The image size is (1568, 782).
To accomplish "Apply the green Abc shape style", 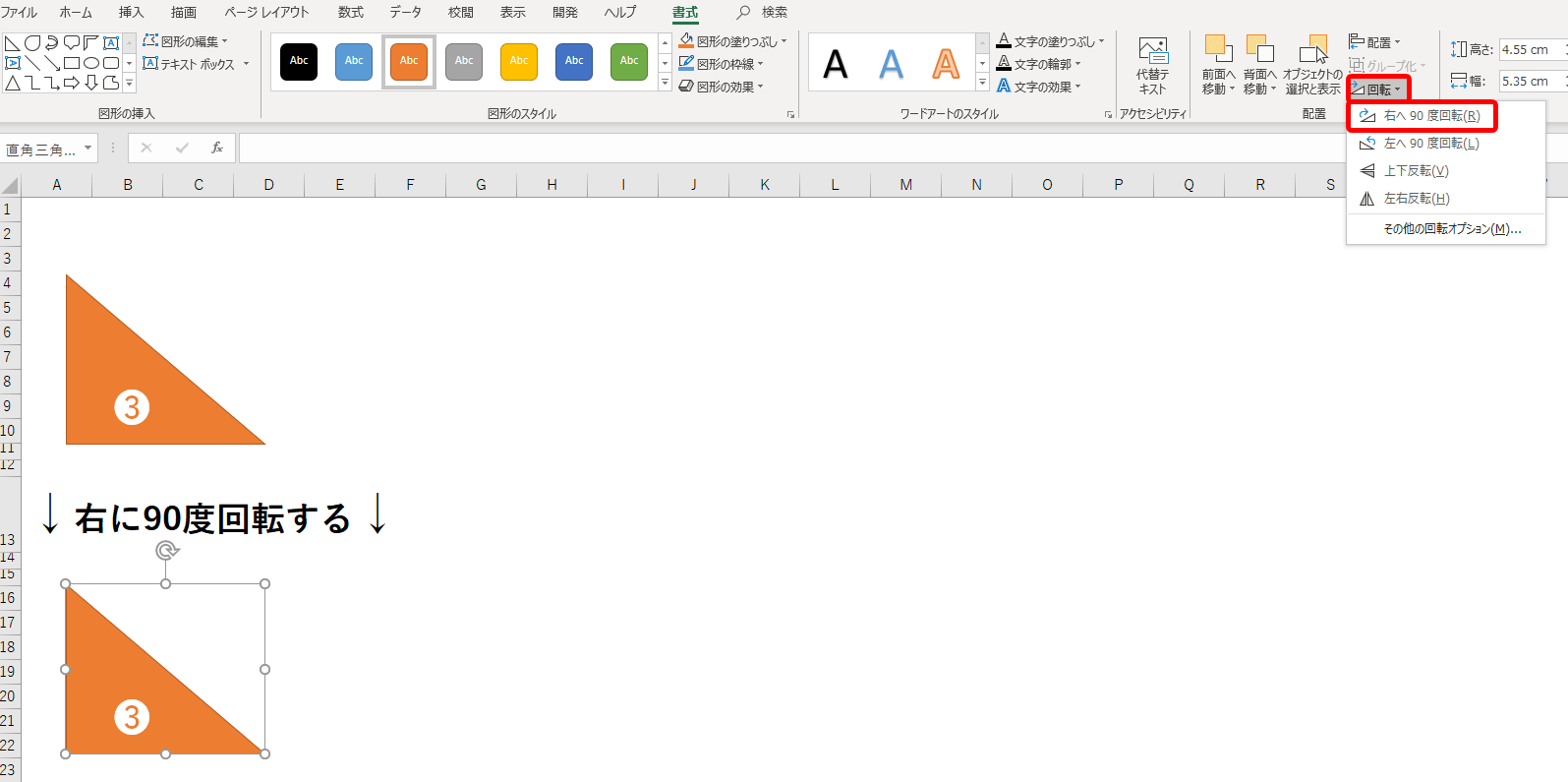I will [629, 61].
